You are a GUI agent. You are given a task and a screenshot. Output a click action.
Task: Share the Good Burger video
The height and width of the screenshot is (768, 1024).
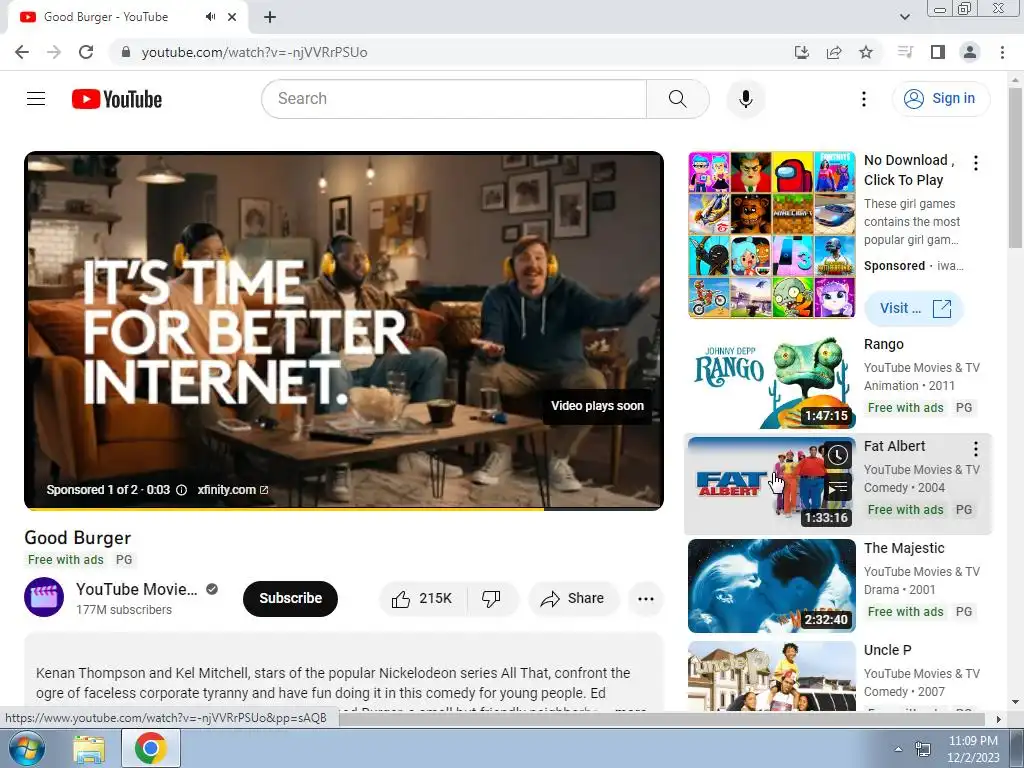[573, 598]
